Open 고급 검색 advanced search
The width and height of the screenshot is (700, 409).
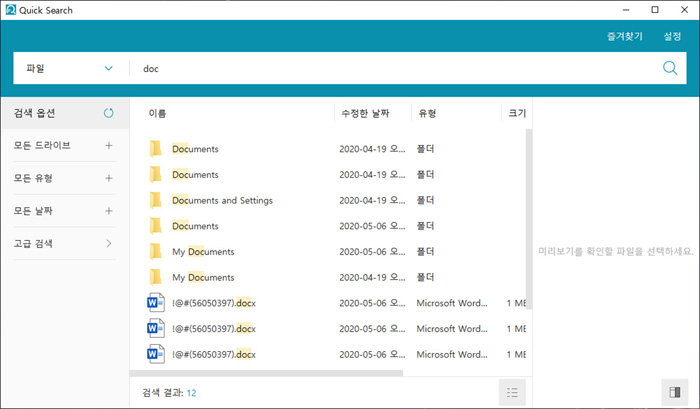[x=109, y=243]
